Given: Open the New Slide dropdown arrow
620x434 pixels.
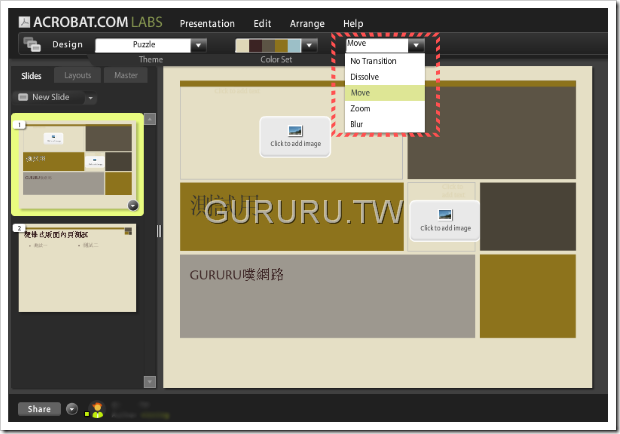Looking at the screenshot, I should pos(91,98).
